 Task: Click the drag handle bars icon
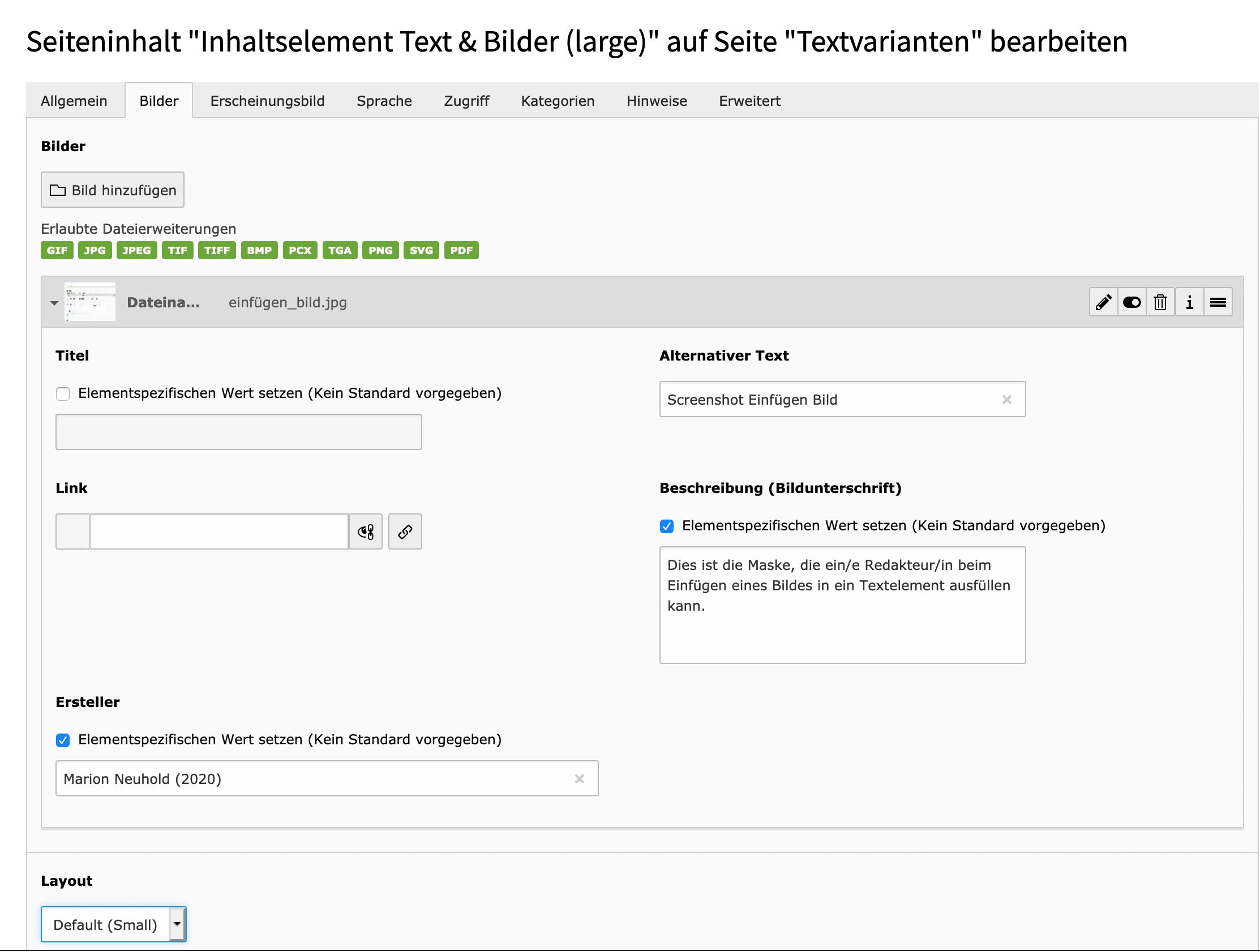click(1218, 302)
